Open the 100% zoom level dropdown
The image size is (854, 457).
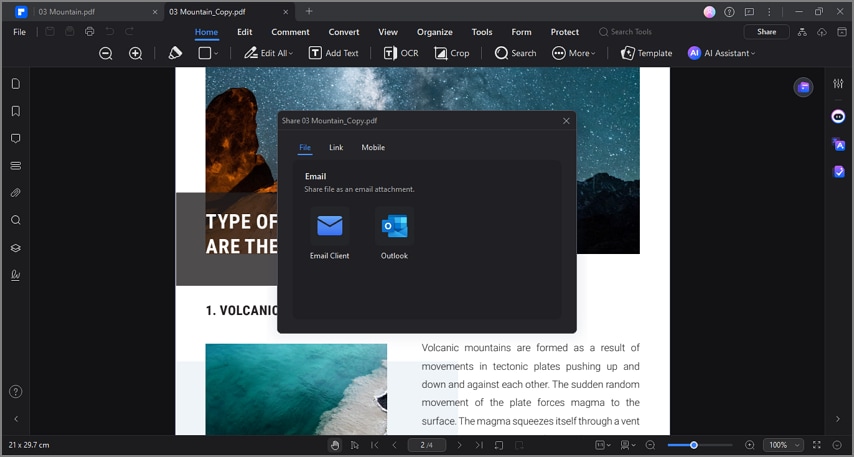pos(783,445)
